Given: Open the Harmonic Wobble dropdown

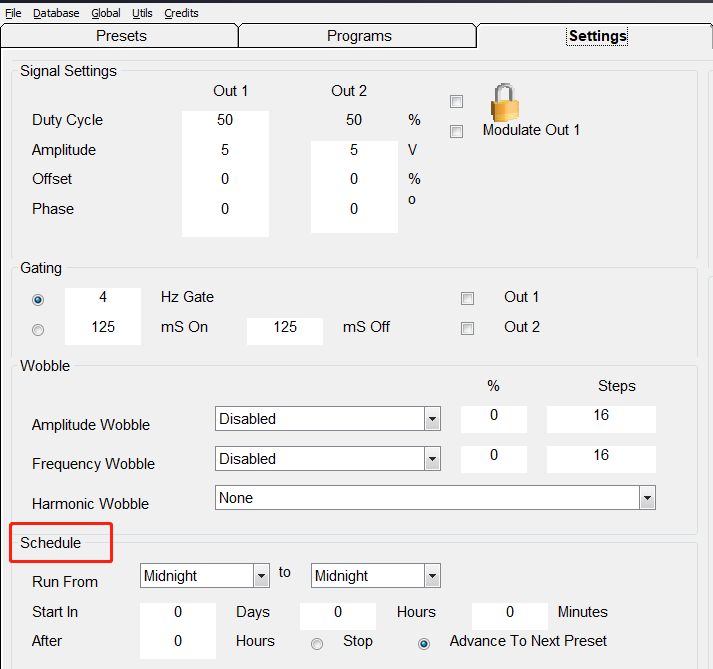Looking at the screenshot, I should coord(647,498).
